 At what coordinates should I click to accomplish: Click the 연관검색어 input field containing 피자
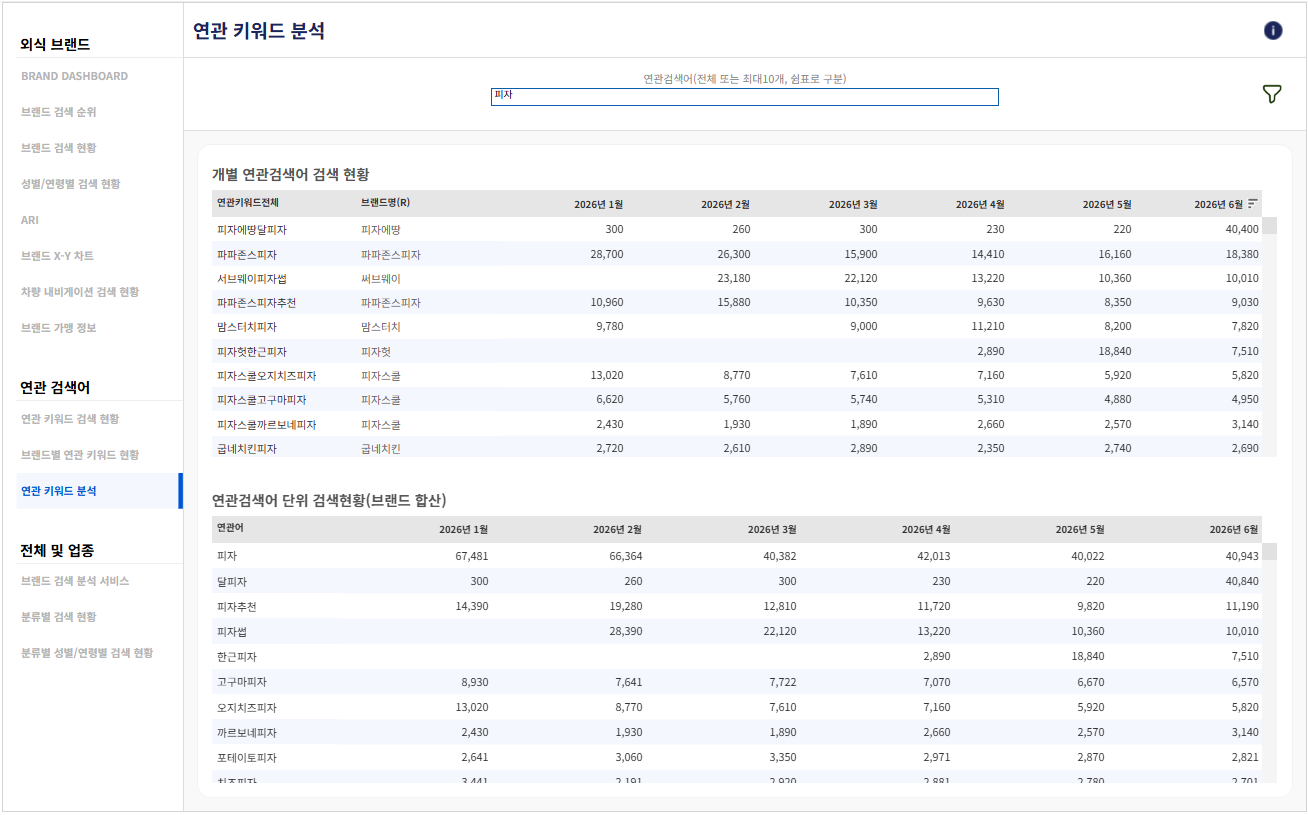point(744,96)
